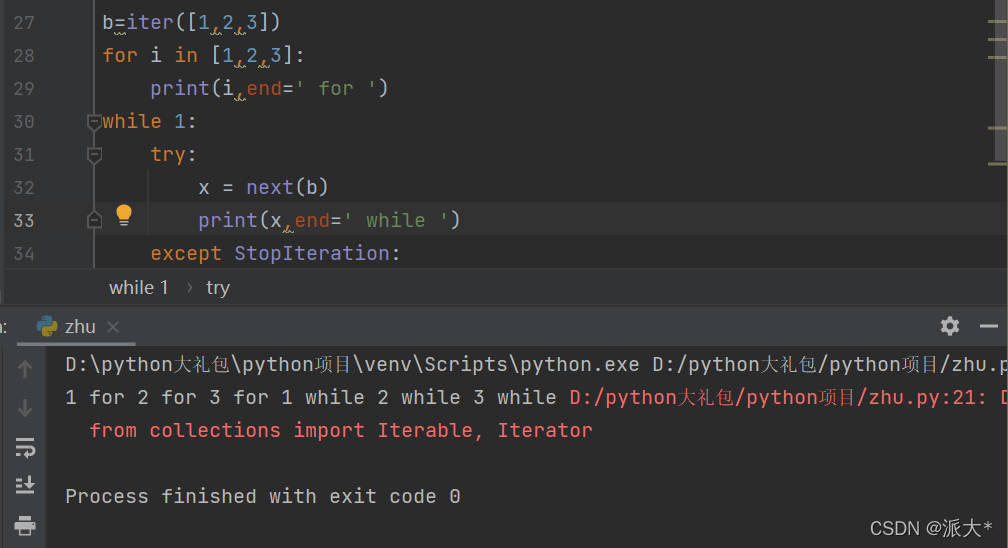The width and height of the screenshot is (1008, 548).
Task: Collapse the while 1 code block
Action: coord(94,121)
